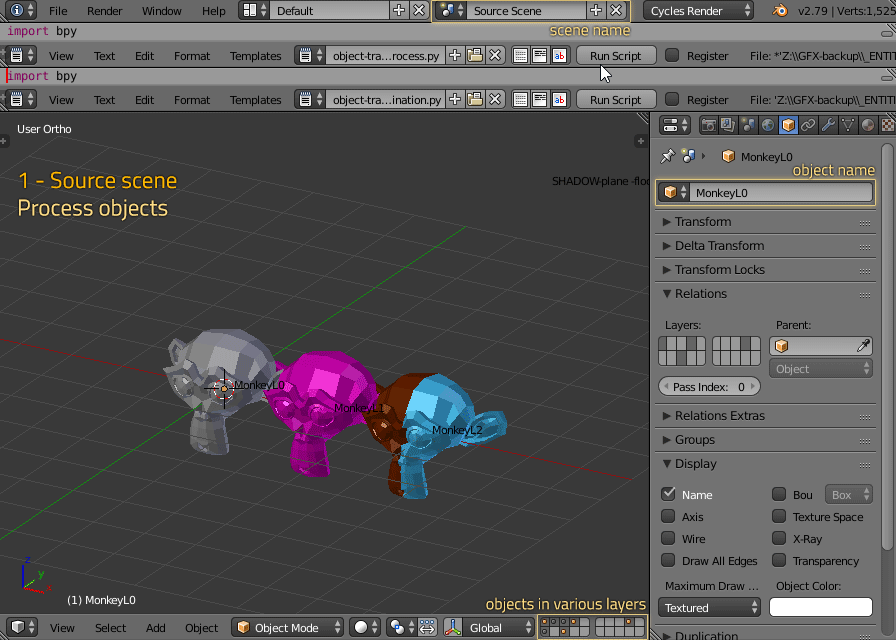Open the Object Data properties tab

848,125
